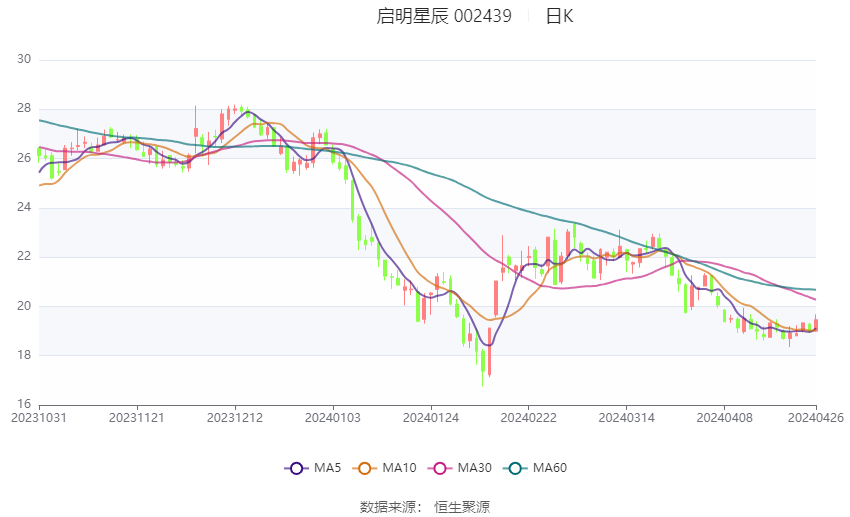Hide the MA30 series via its label
The image size is (850, 517).
point(474,468)
